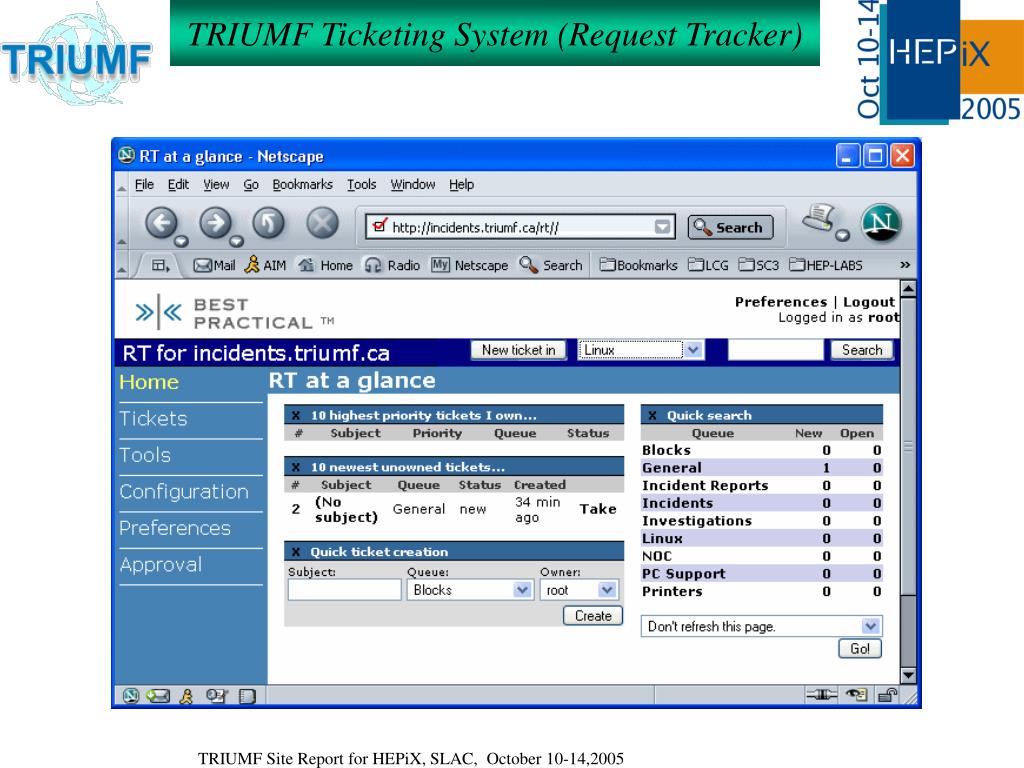Click the Composer icon in the status bar
The image size is (1024, 768).
click(216, 696)
